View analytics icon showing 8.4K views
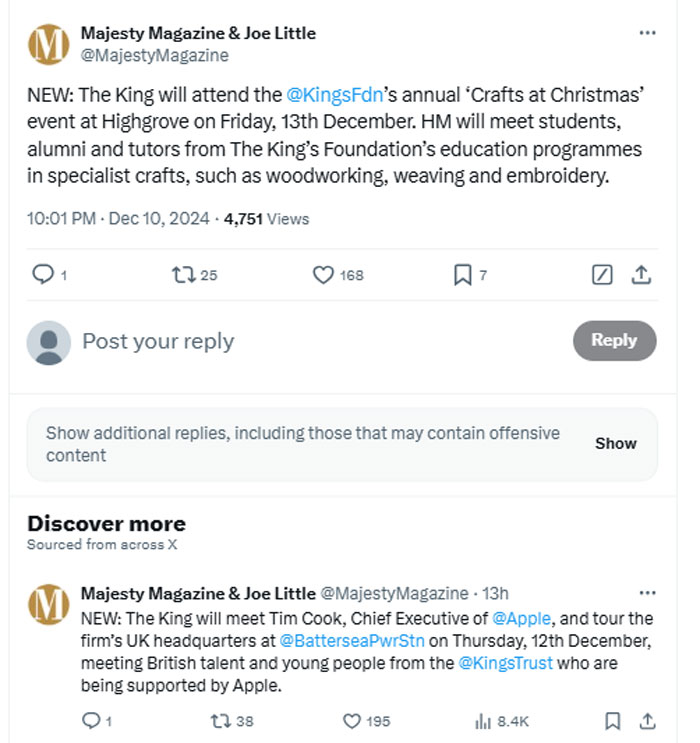The image size is (700, 743). (x=482, y=721)
